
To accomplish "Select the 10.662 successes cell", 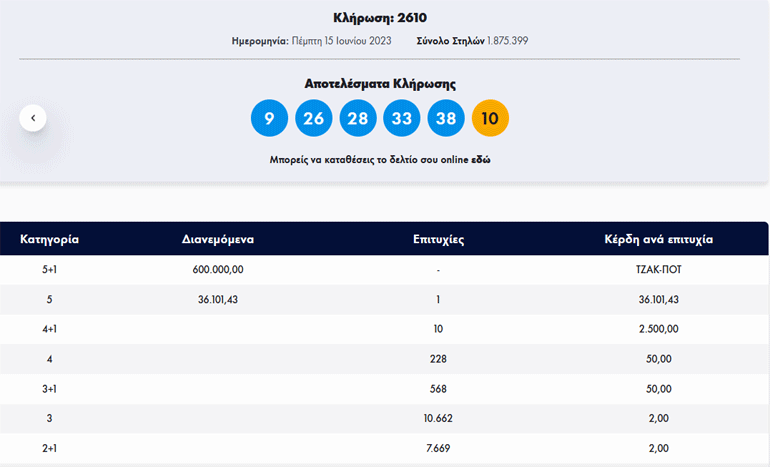I will [438, 420].
